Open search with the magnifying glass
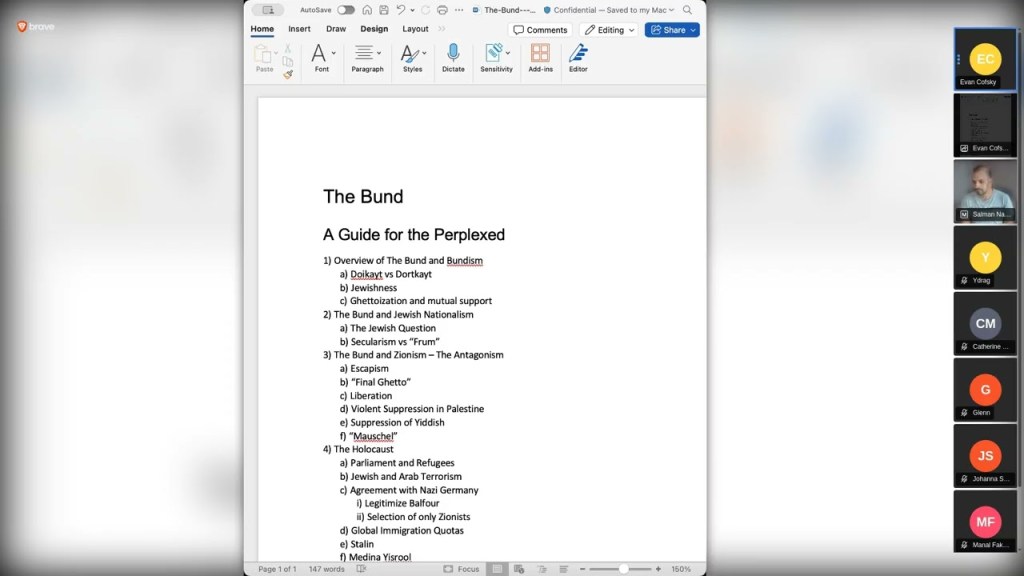The width and height of the screenshot is (1024, 576). pos(688,10)
